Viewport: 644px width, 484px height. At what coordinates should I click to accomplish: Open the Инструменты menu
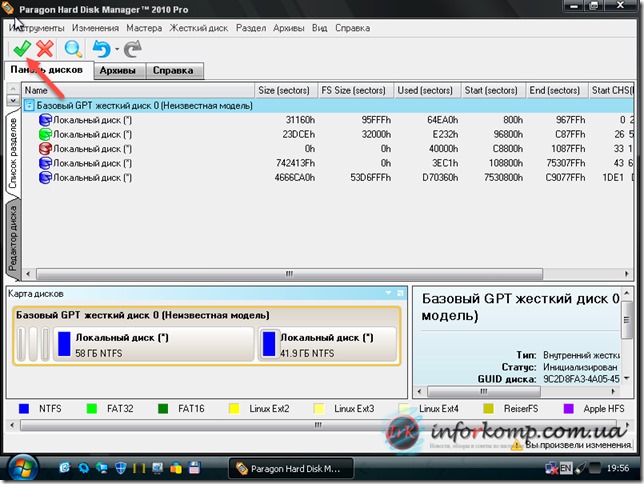(37, 28)
